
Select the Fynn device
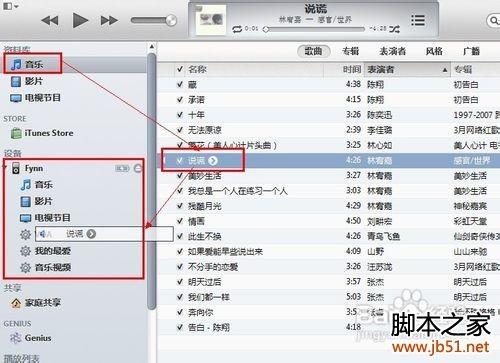click(x=33, y=168)
